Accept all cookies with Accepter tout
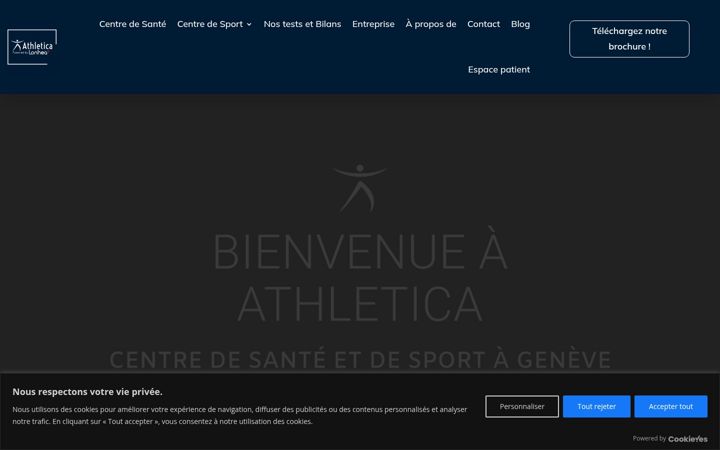The image size is (720, 450). coord(670,406)
